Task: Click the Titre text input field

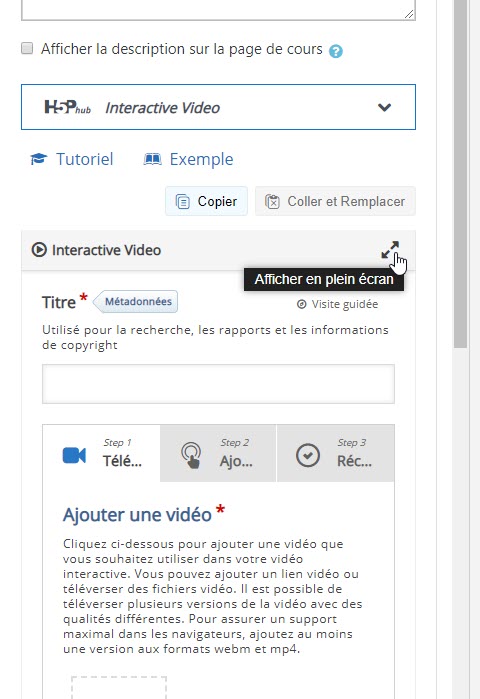Action: pyautogui.click(x=218, y=384)
